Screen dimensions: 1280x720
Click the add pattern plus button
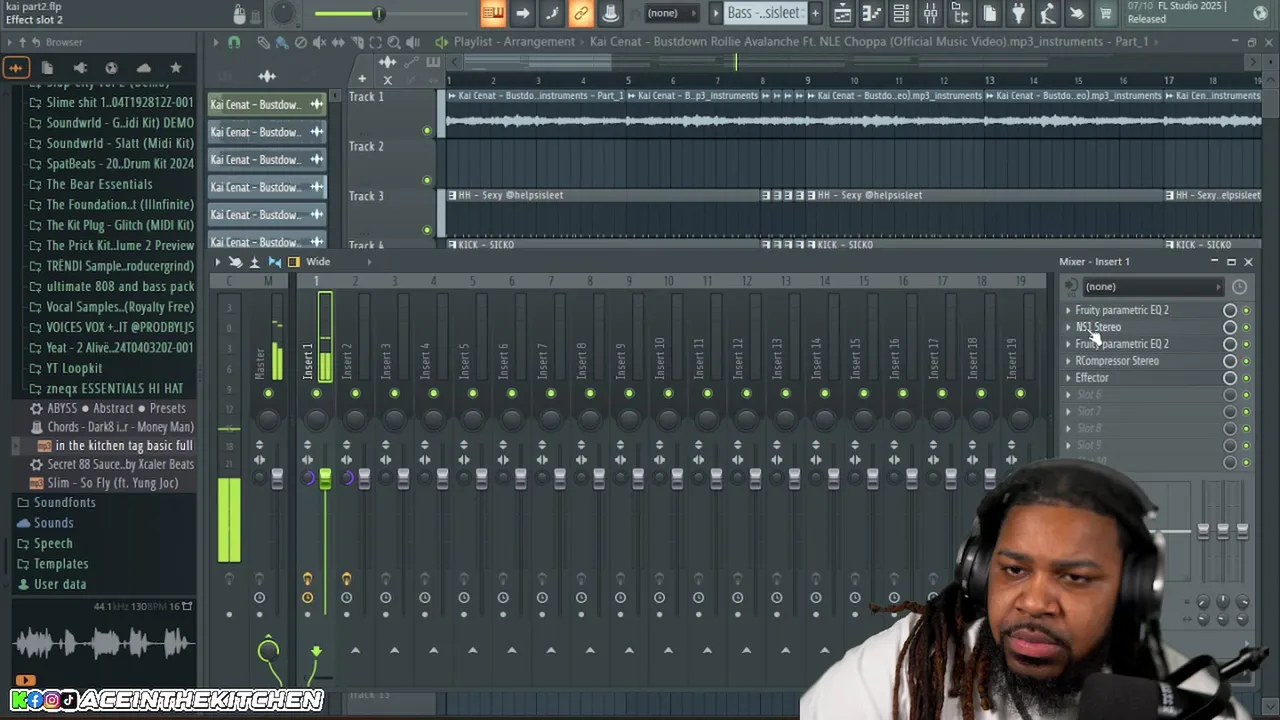tap(815, 13)
